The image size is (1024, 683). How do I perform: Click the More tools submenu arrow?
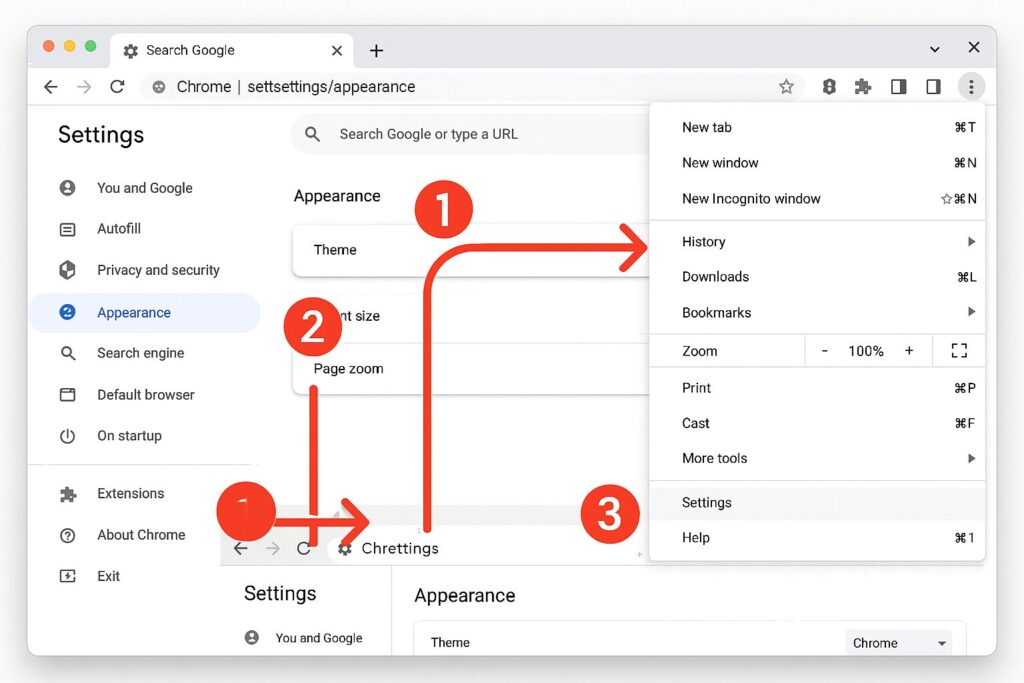pos(971,458)
